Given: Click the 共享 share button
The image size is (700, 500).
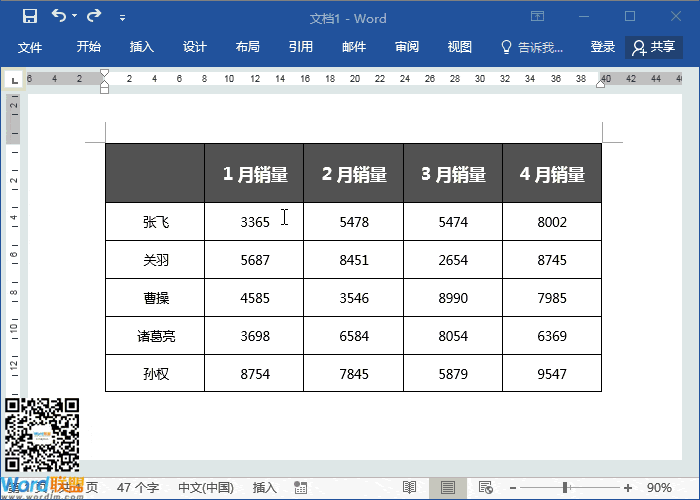Looking at the screenshot, I should coord(654,47).
